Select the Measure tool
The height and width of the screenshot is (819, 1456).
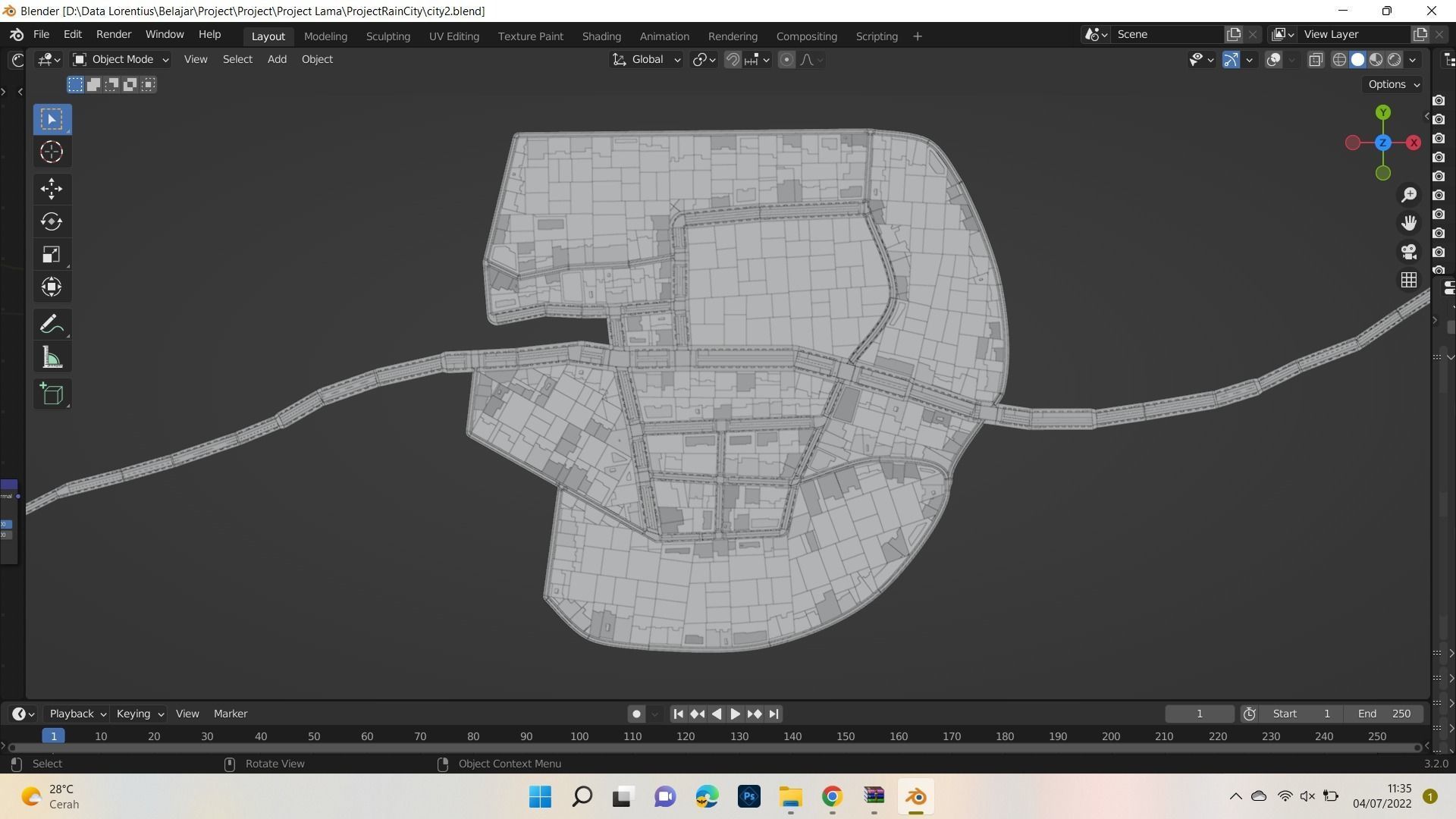pos(52,357)
